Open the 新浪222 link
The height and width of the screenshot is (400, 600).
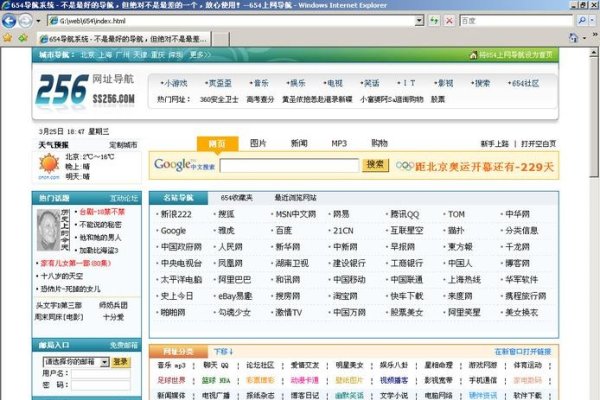pos(176,214)
